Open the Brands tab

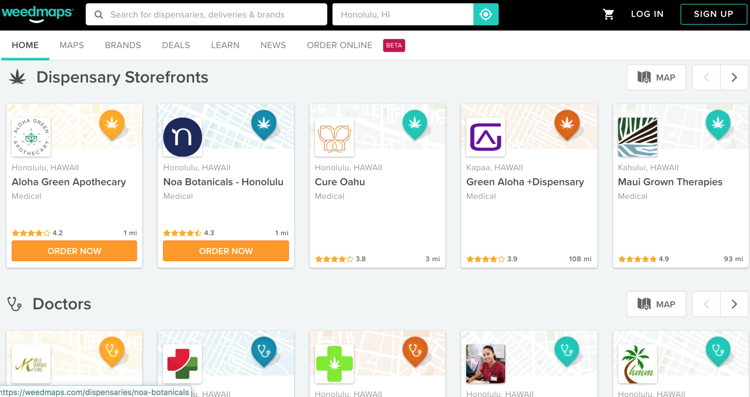click(x=123, y=45)
